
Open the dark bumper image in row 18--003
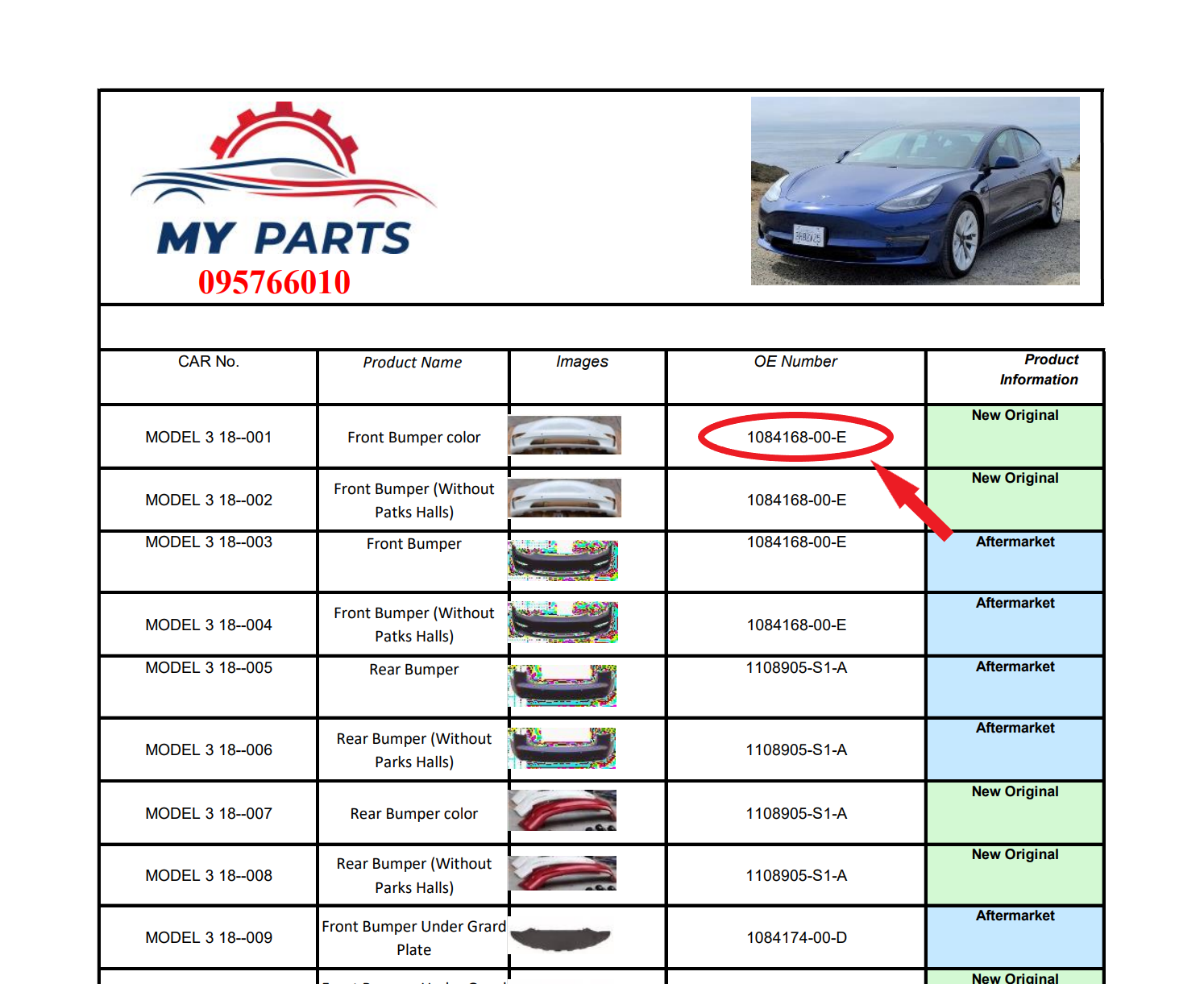(563, 560)
